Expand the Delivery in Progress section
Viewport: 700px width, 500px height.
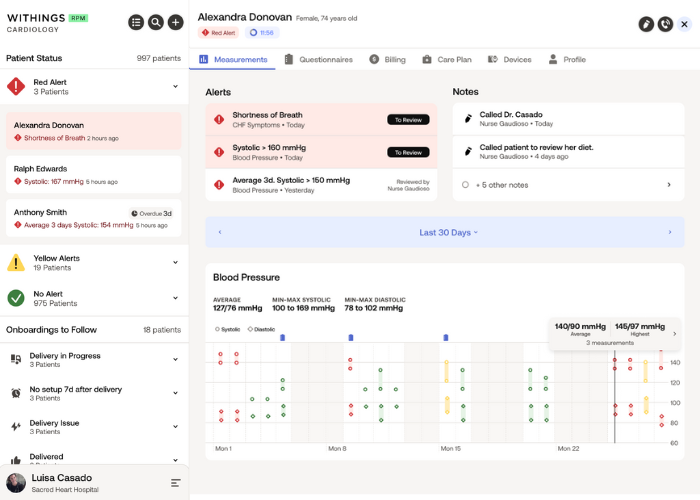175,360
